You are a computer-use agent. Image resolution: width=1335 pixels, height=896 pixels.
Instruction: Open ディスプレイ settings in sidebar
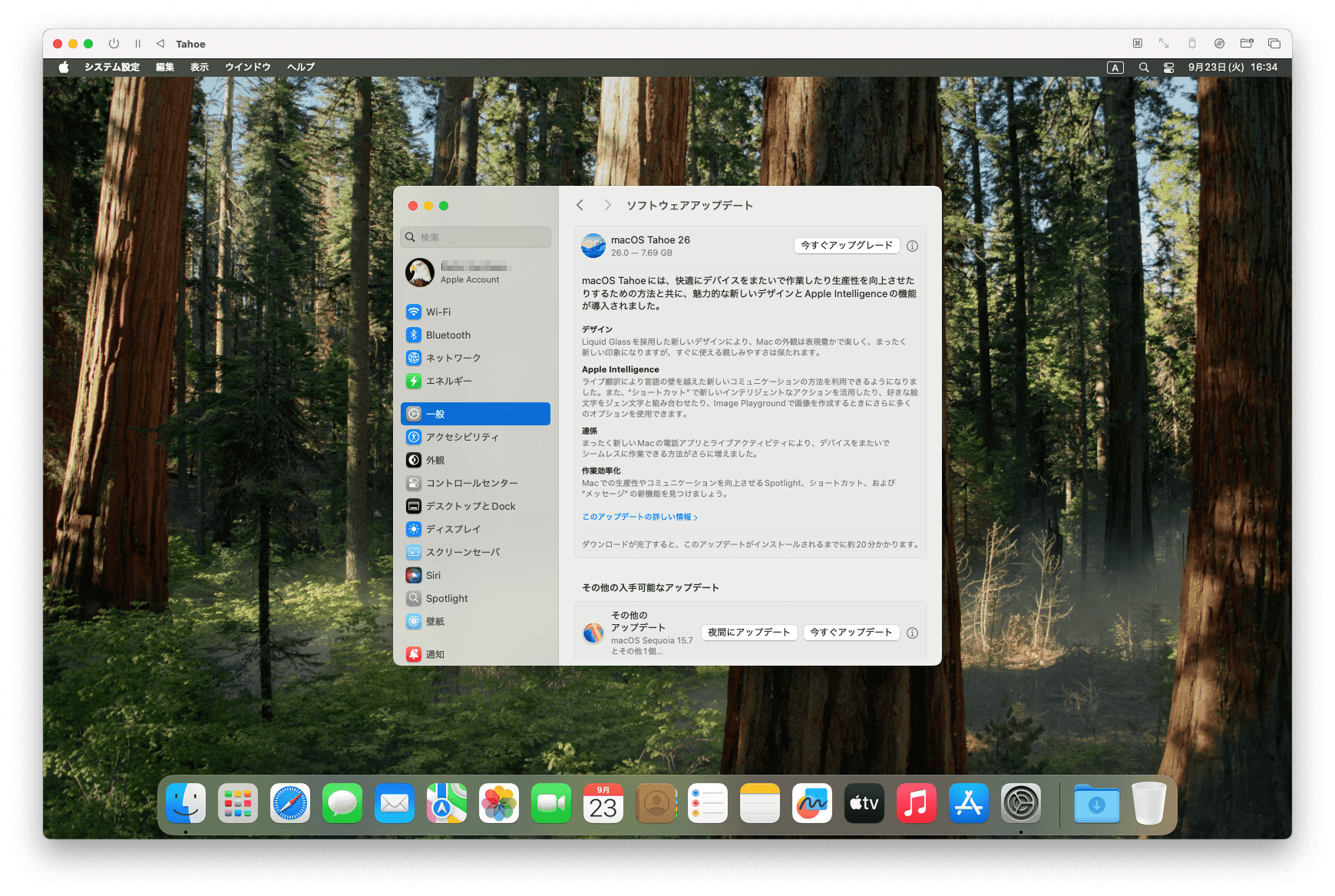point(475,529)
